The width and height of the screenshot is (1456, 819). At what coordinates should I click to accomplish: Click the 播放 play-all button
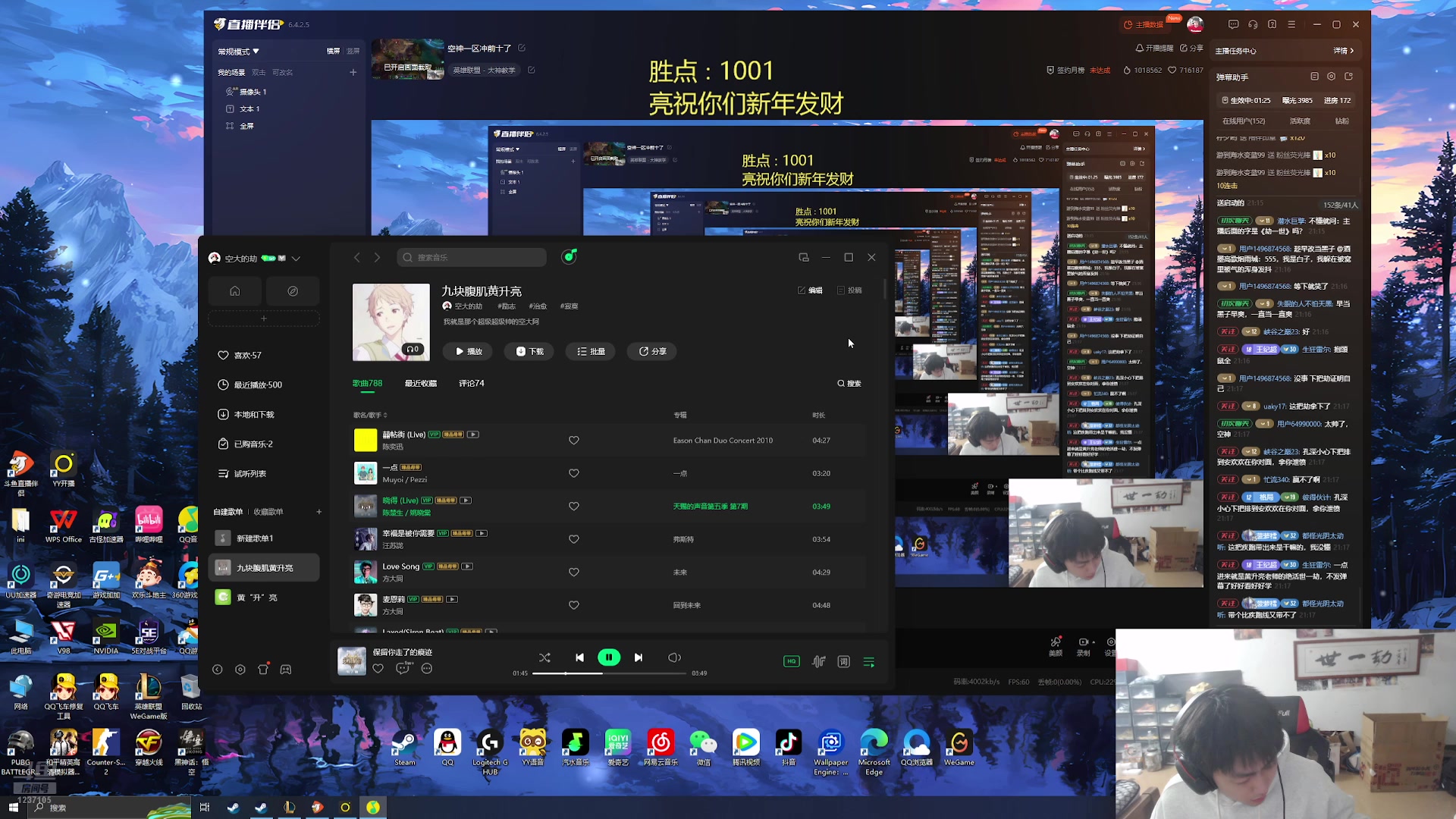(x=468, y=351)
